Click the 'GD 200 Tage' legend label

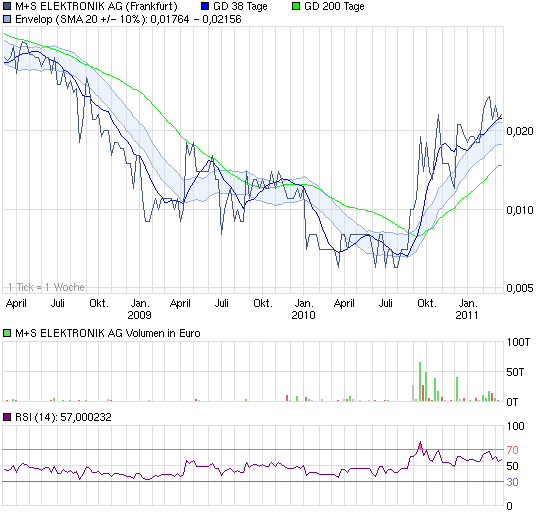334,6
